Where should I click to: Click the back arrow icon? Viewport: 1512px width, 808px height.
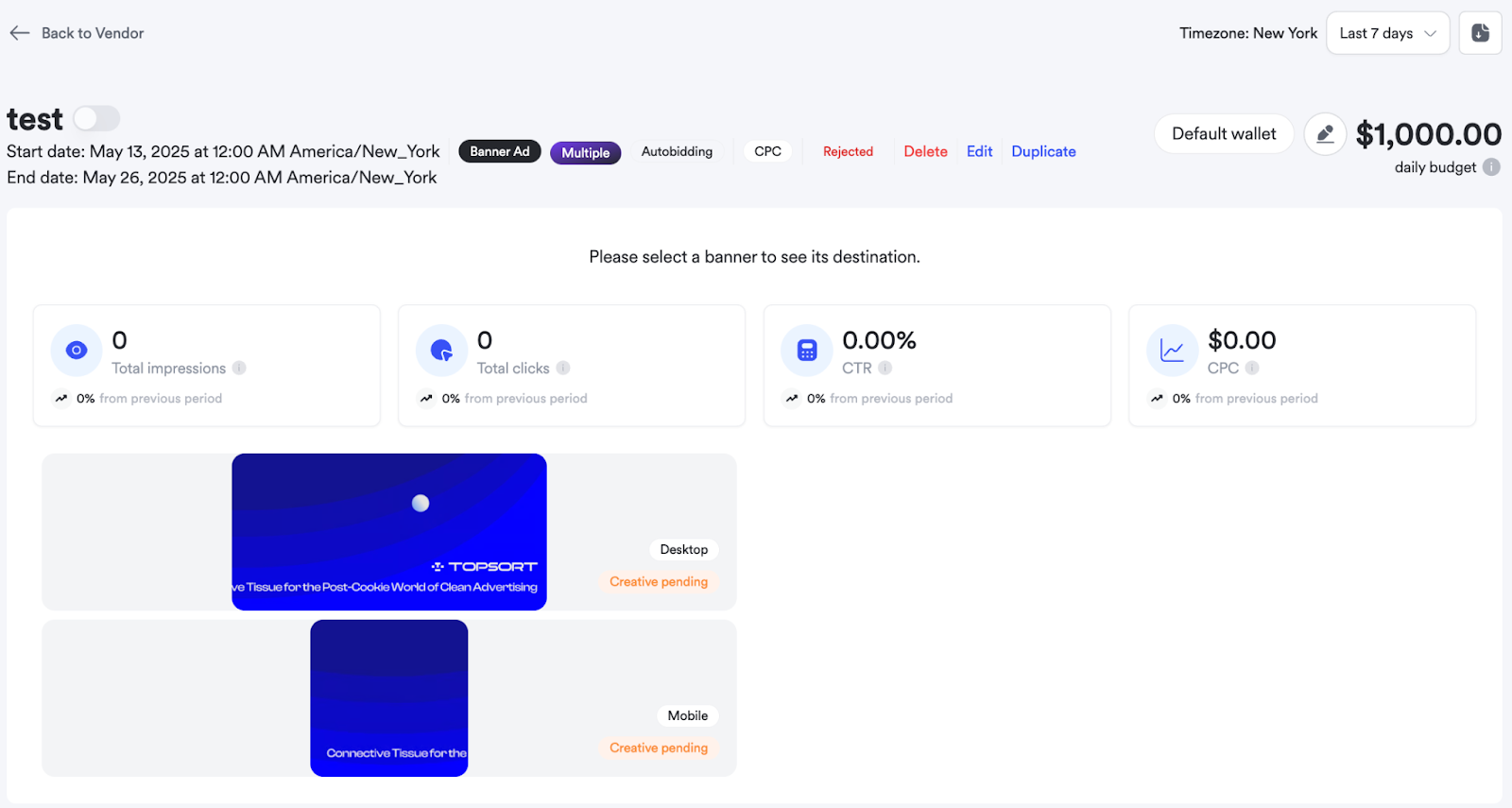(x=19, y=33)
